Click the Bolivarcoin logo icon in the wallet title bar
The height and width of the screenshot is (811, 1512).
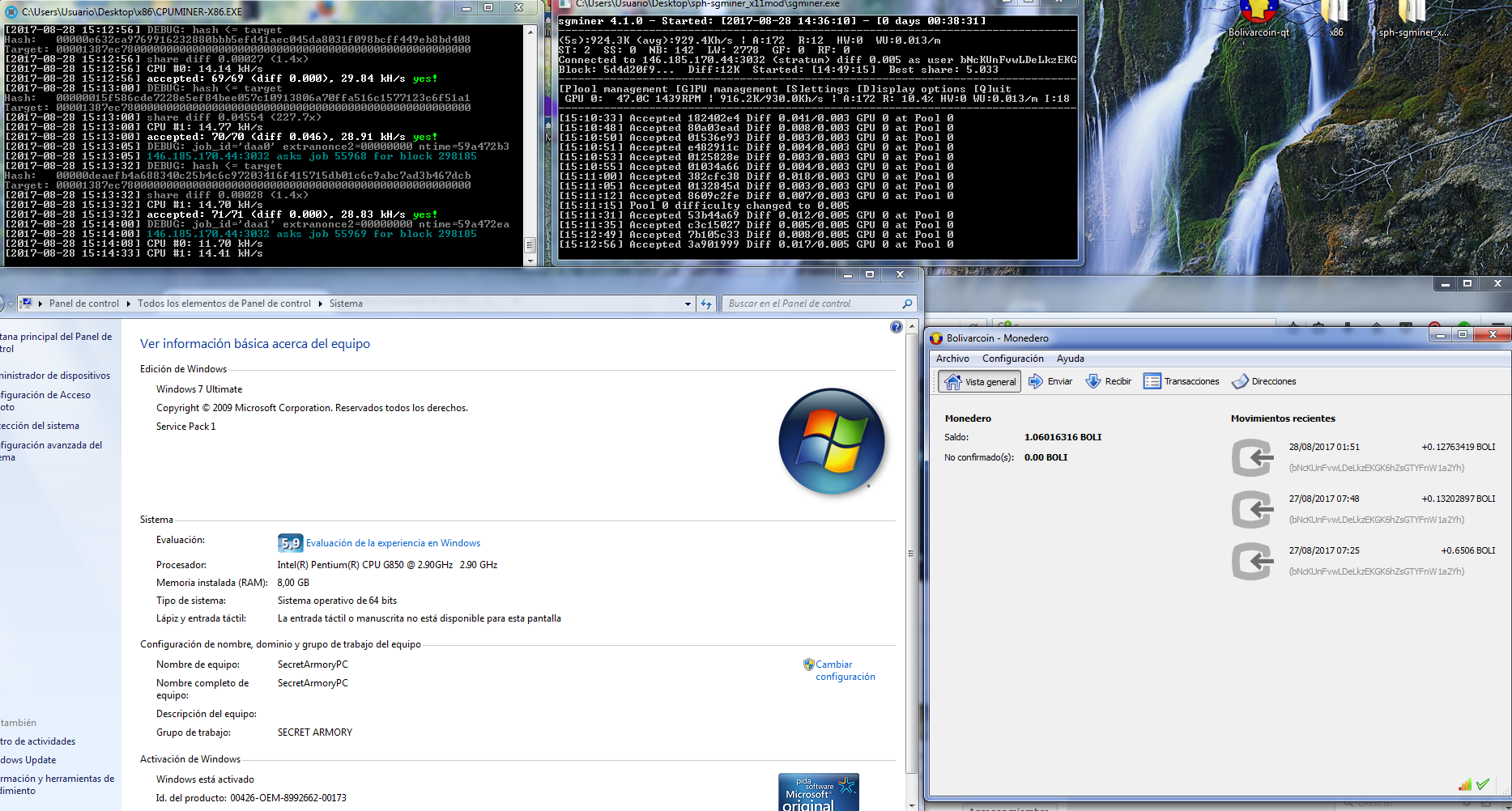click(x=936, y=338)
